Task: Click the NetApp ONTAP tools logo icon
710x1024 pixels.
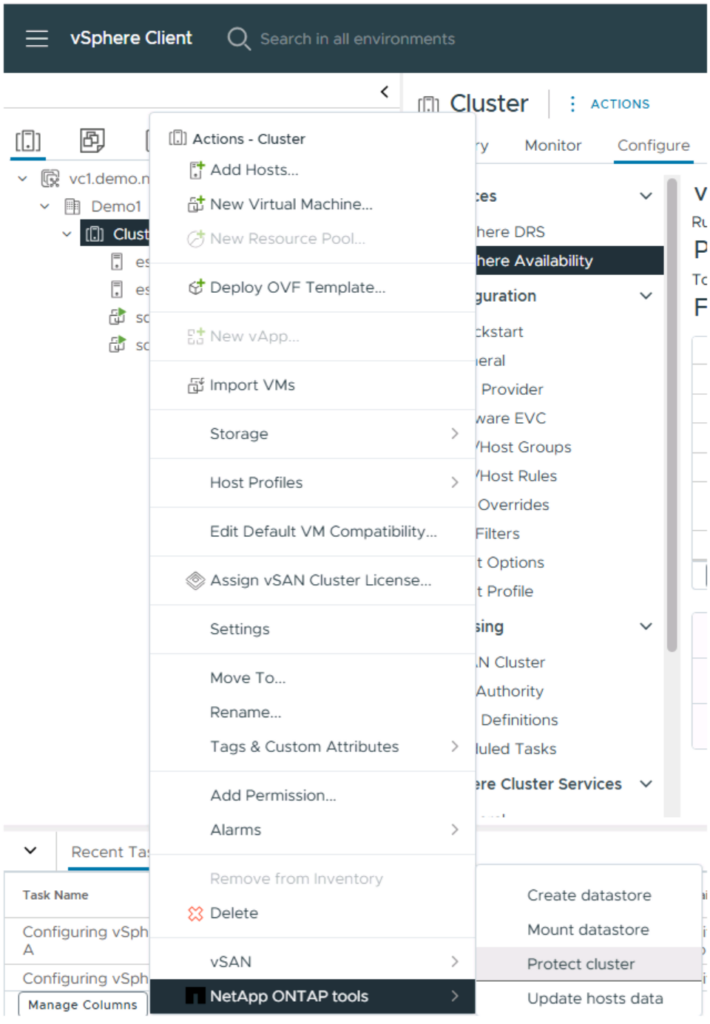Action: (x=195, y=996)
